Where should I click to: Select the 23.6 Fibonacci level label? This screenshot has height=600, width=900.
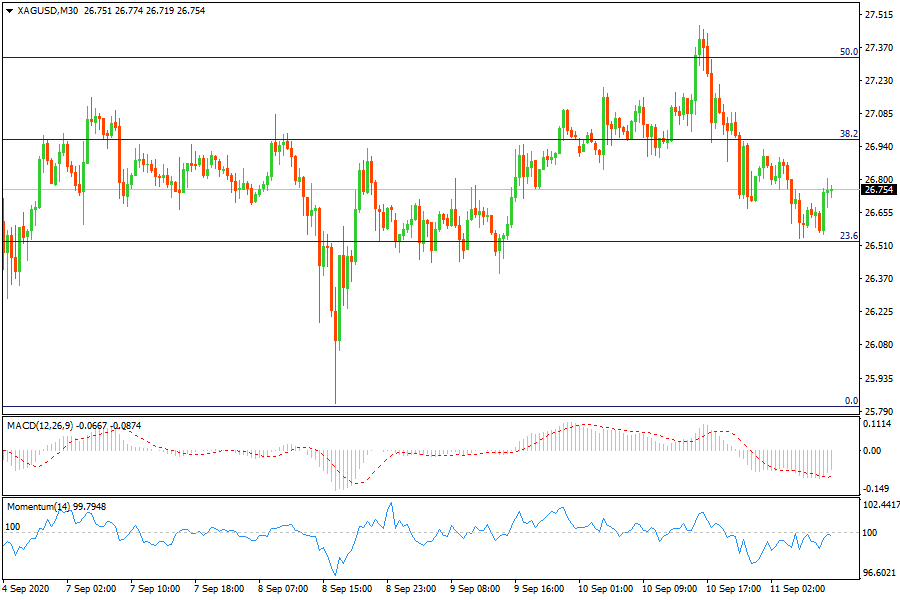tap(848, 236)
